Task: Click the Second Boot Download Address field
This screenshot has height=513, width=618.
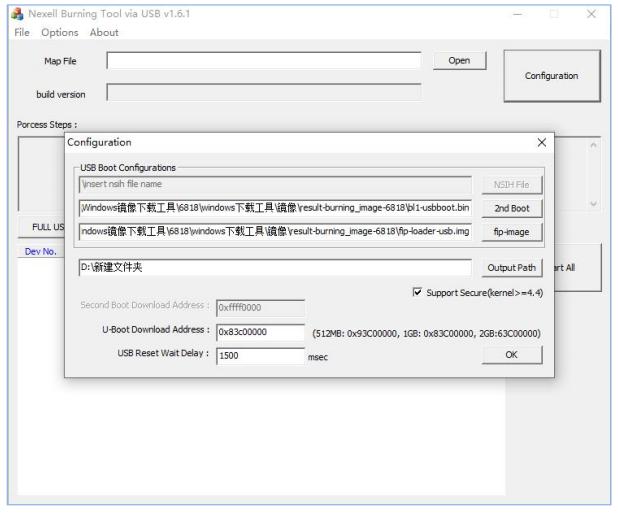Action: point(261,308)
